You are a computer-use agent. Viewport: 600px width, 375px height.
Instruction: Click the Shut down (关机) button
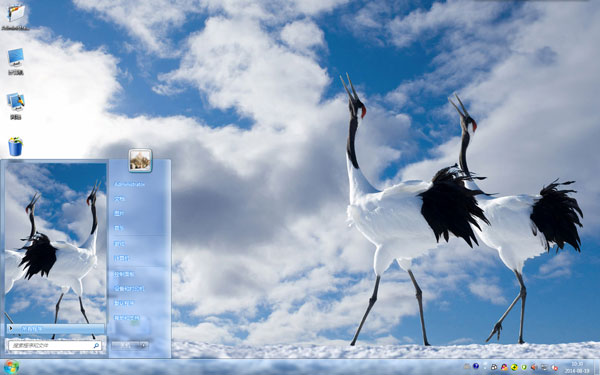[125, 346]
